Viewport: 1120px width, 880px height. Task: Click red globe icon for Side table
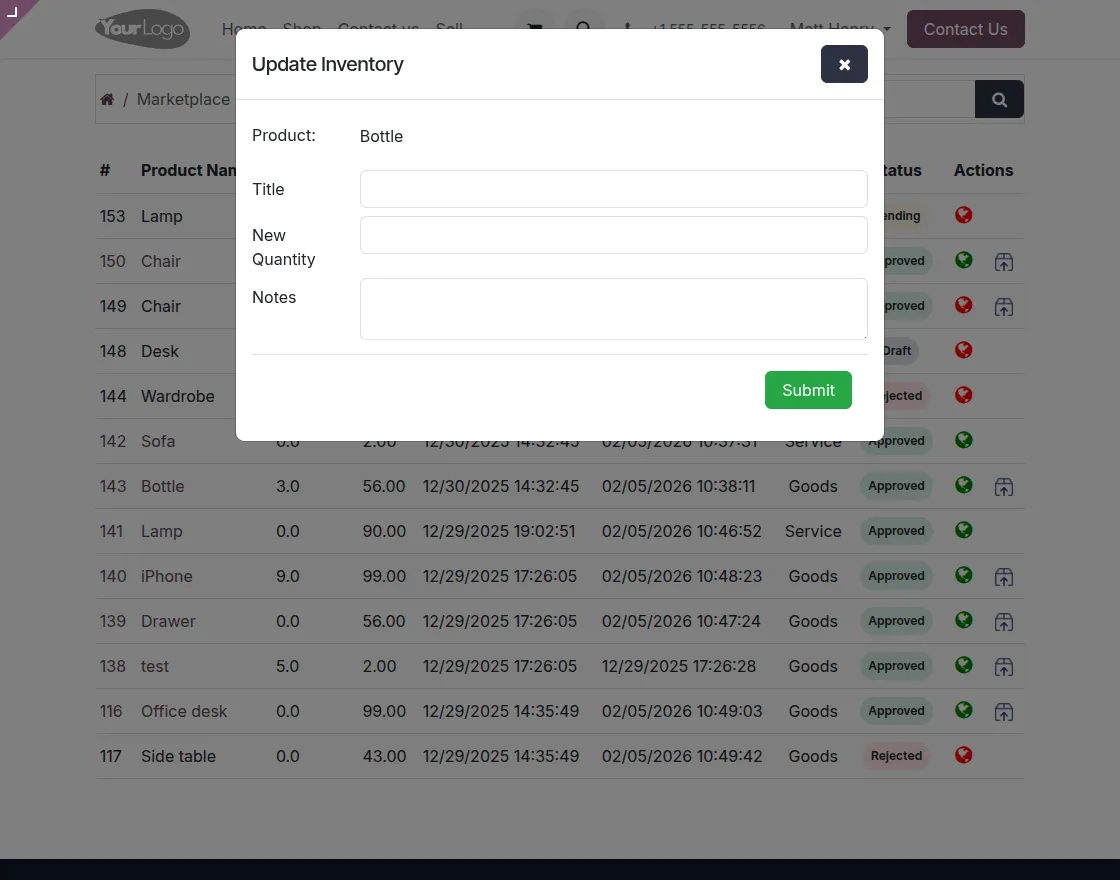tap(964, 755)
